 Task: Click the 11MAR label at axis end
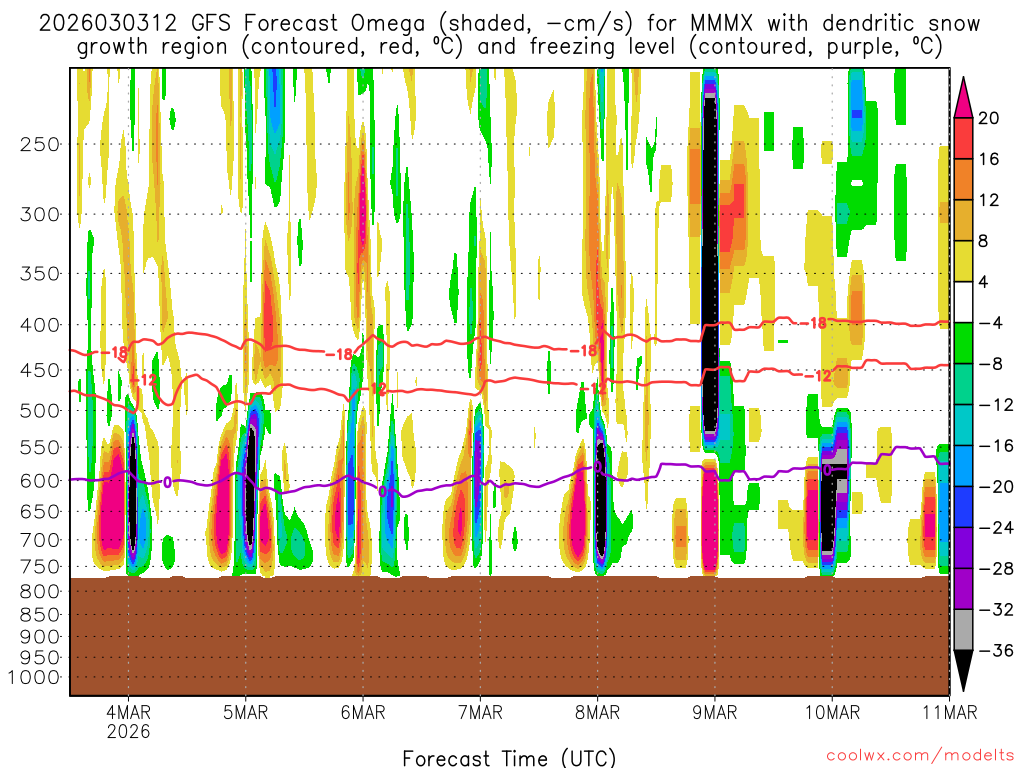[948, 712]
